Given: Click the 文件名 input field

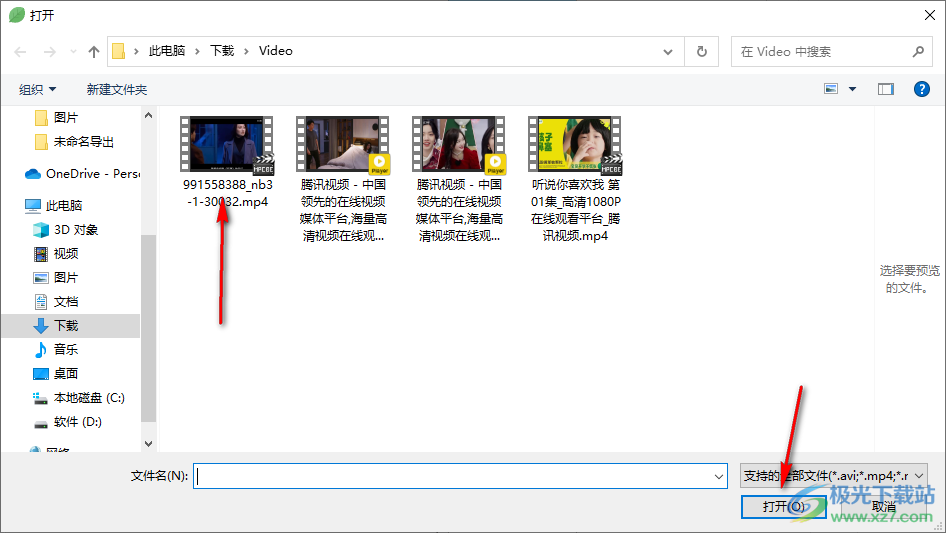Looking at the screenshot, I should click(x=452, y=476).
